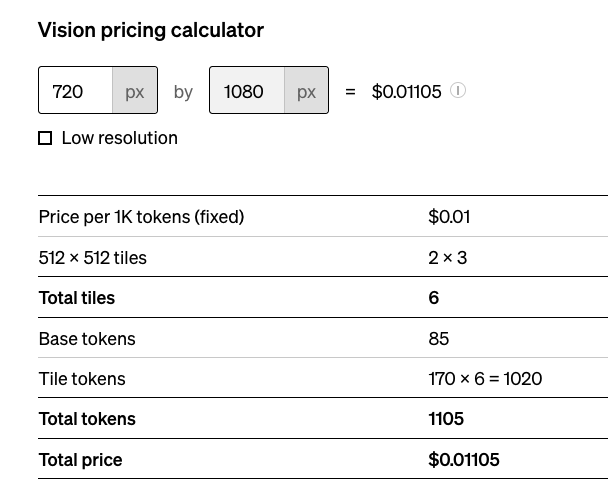Click the Tile tokens row label
Screen dimensions: 608x494
point(82,378)
